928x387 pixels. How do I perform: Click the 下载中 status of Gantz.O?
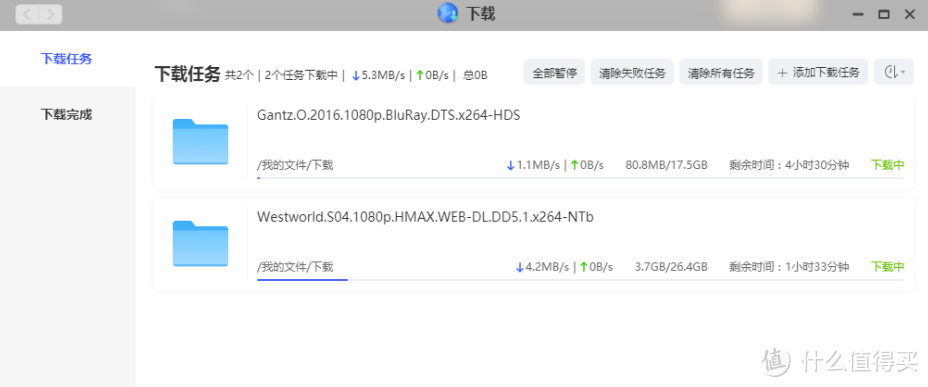pos(887,165)
